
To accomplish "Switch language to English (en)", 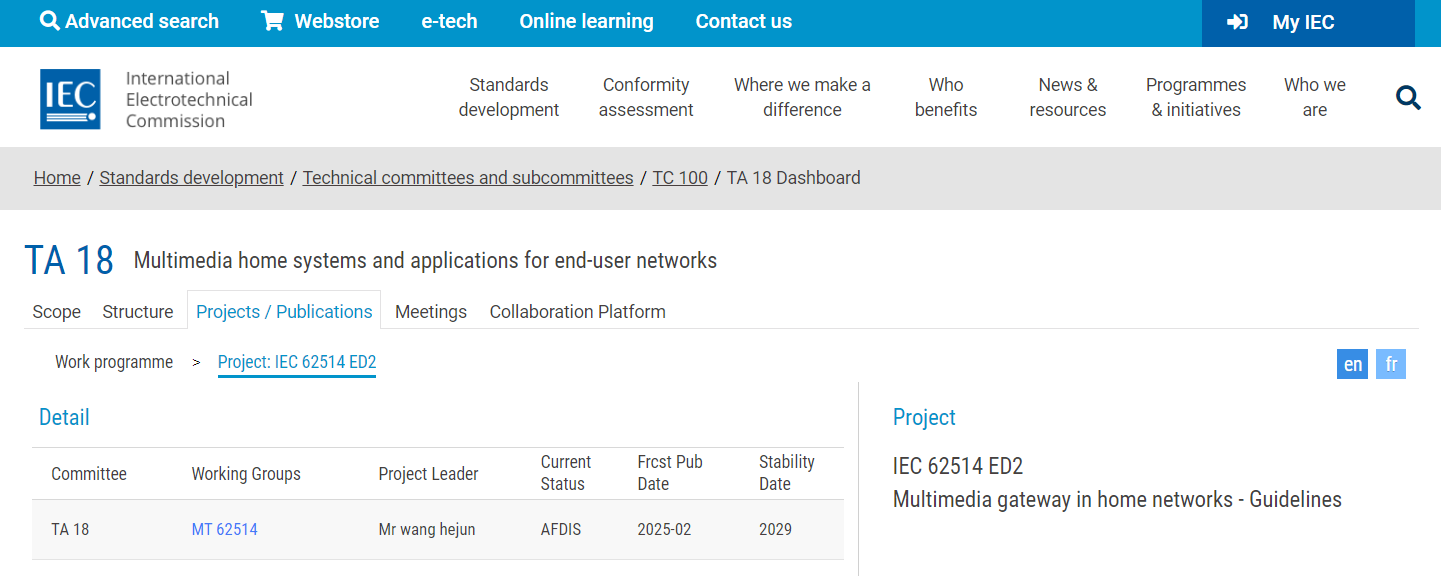I will tap(1352, 364).
